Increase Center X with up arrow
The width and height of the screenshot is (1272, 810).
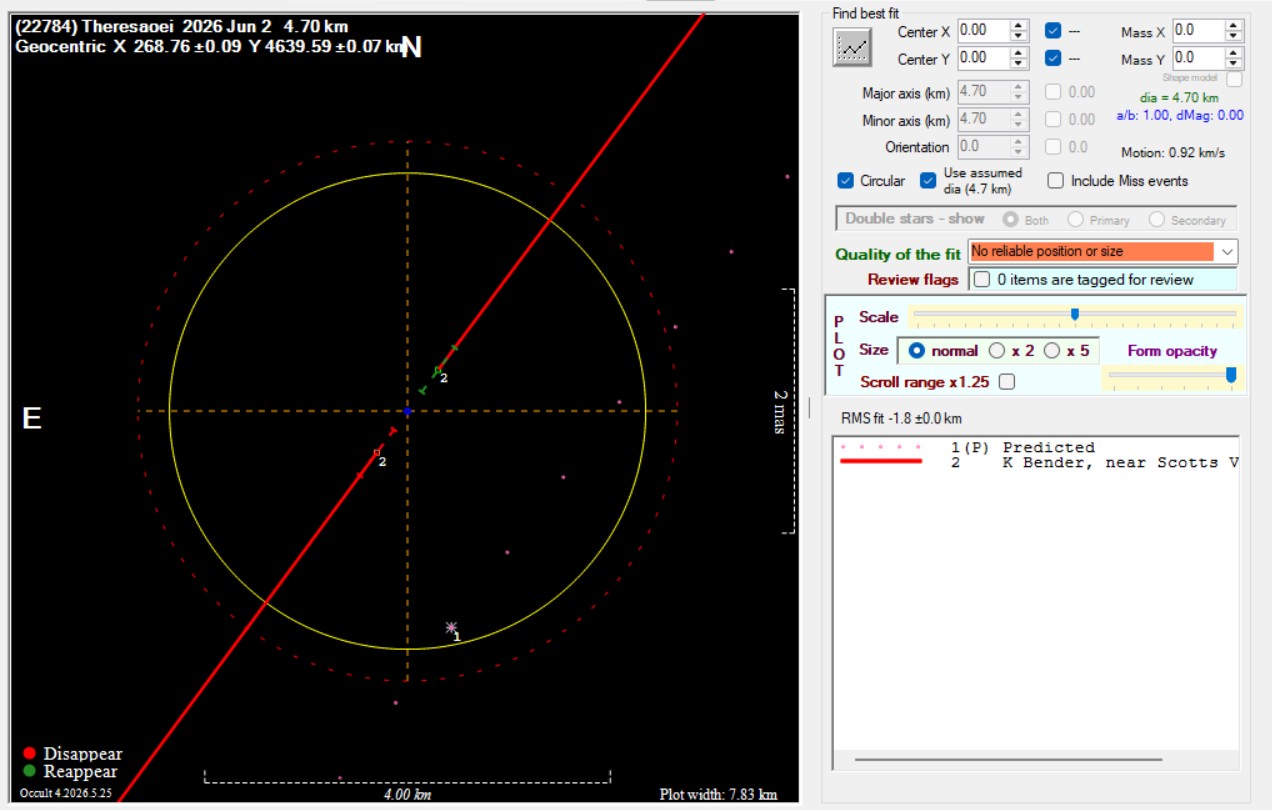[x=1019, y=26]
